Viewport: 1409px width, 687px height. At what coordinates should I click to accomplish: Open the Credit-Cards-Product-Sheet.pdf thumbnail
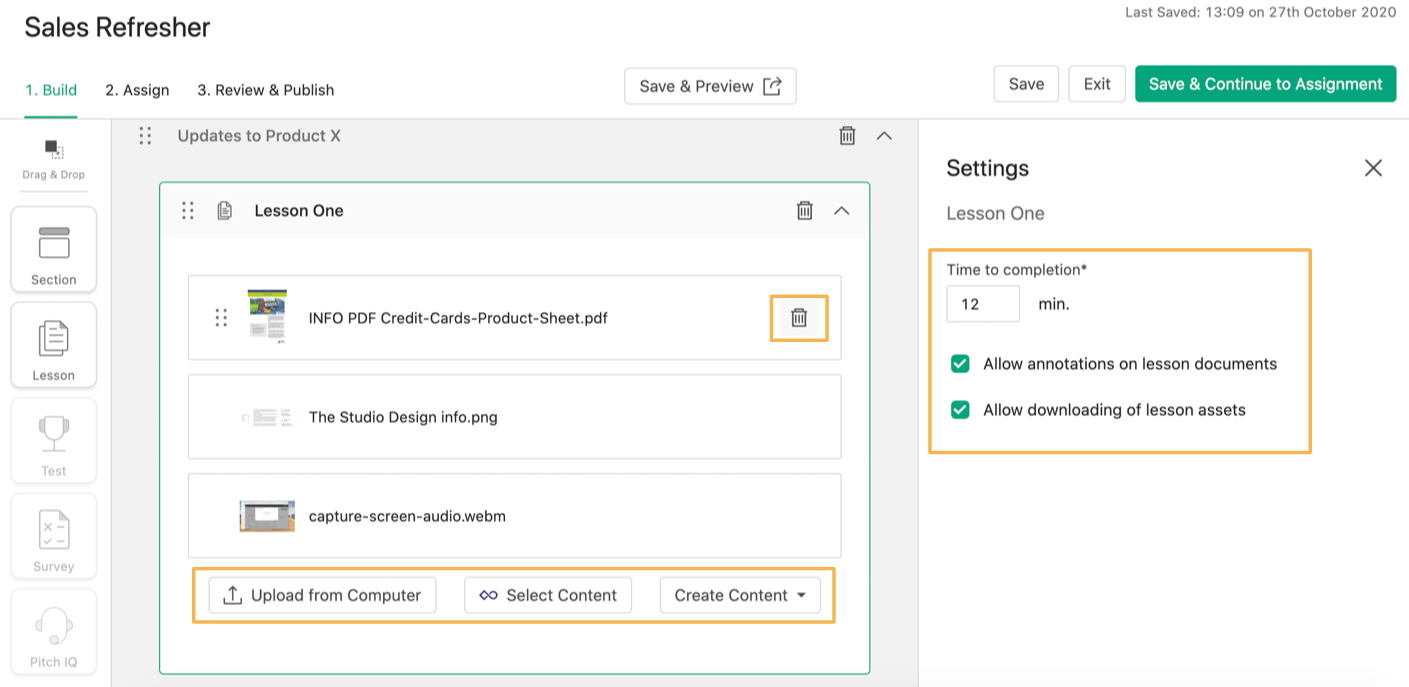pos(267,317)
